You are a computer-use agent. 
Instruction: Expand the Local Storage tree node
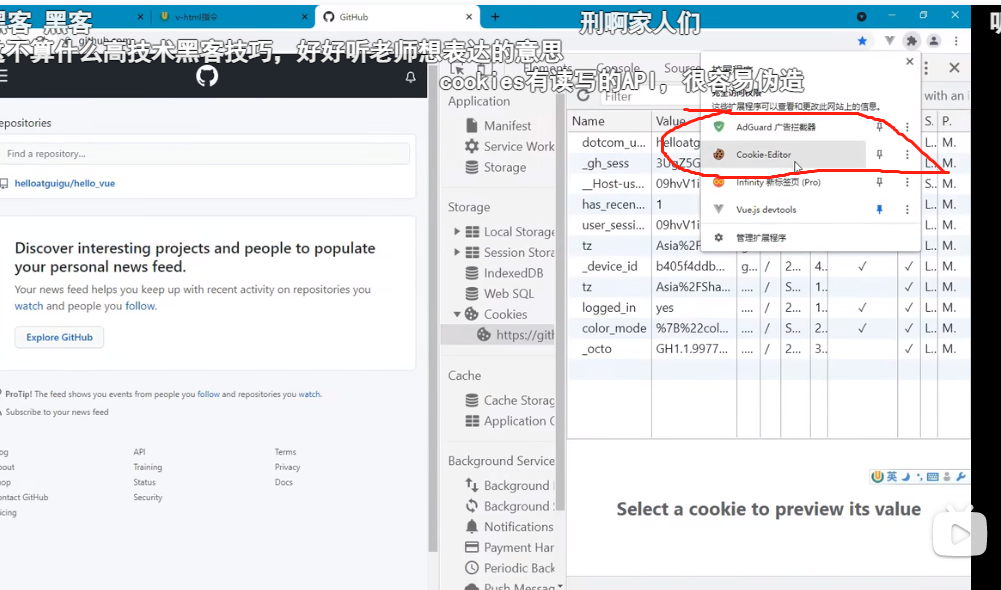click(457, 232)
